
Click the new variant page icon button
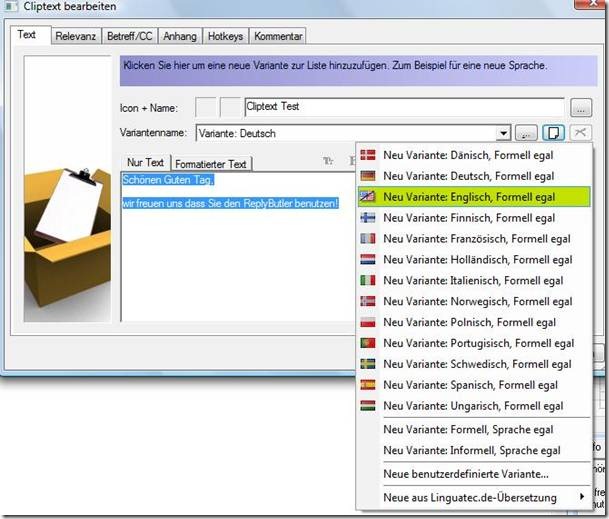553,133
